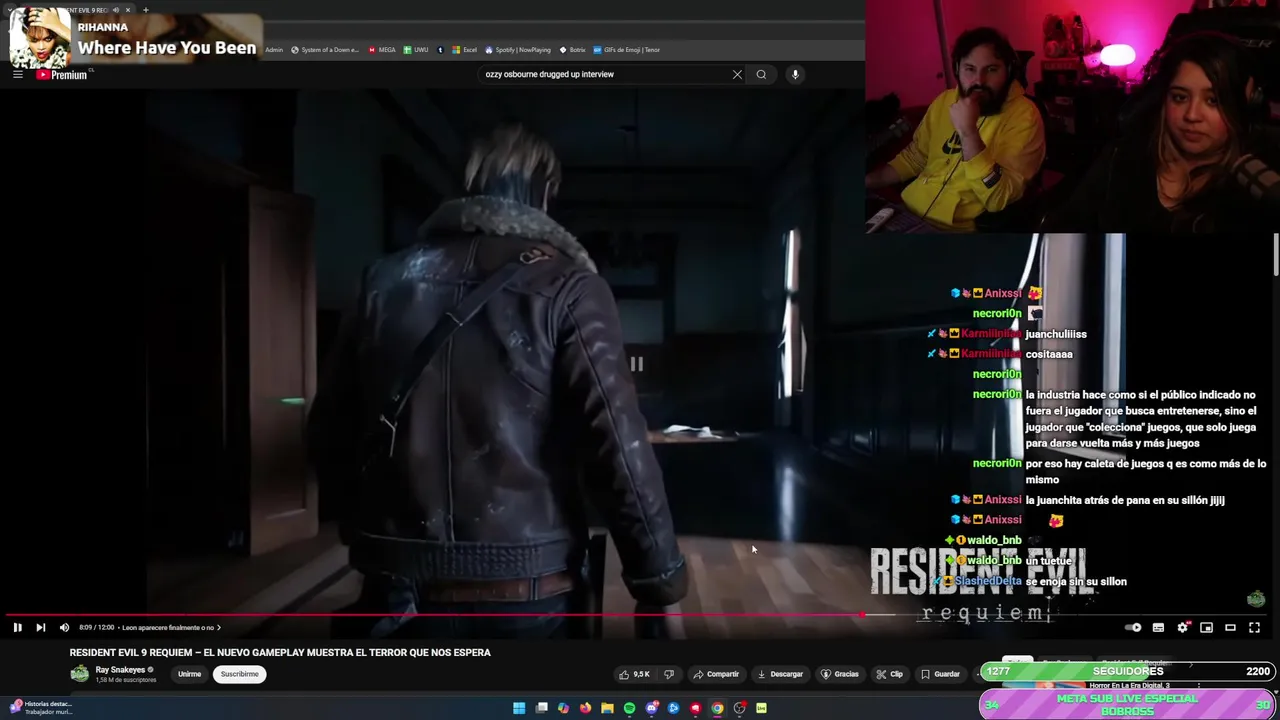Viewport: 1280px width, 720px height.
Task: Join the channel via Unirme
Action: pos(189,674)
